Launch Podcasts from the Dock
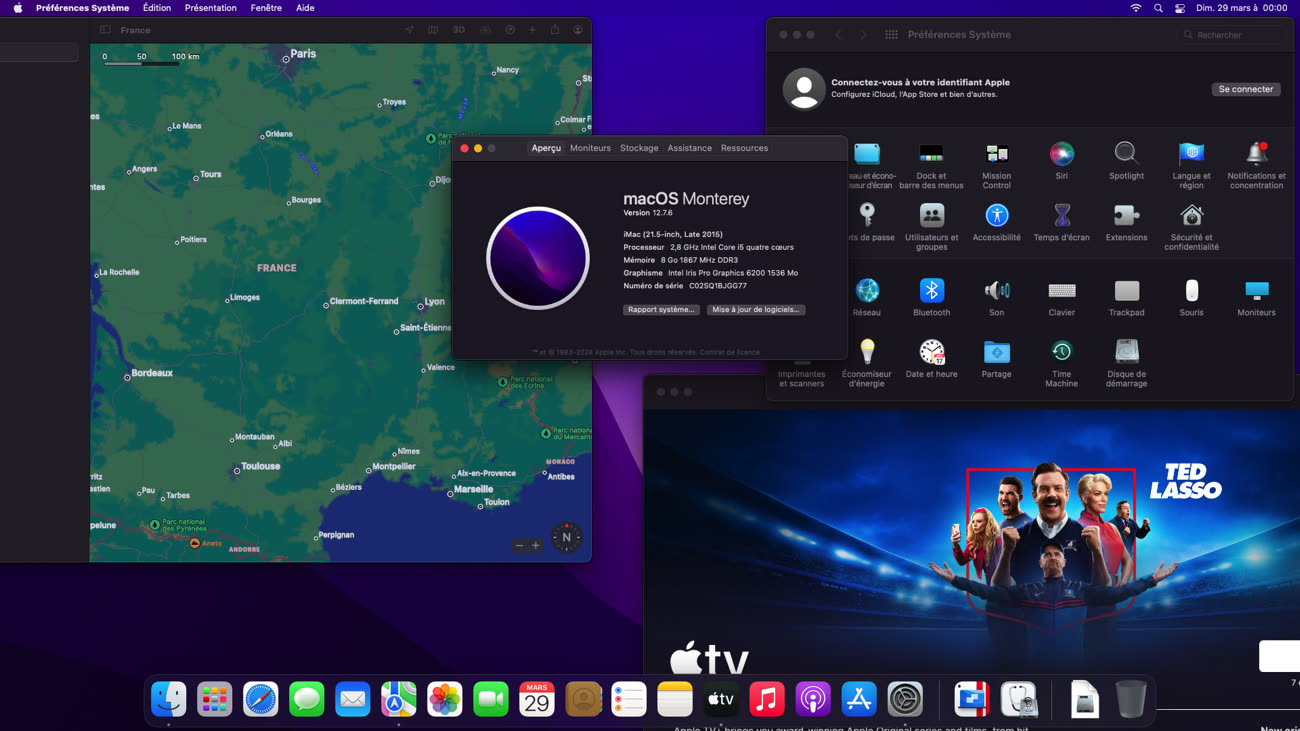The height and width of the screenshot is (731, 1300). point(812,700)
